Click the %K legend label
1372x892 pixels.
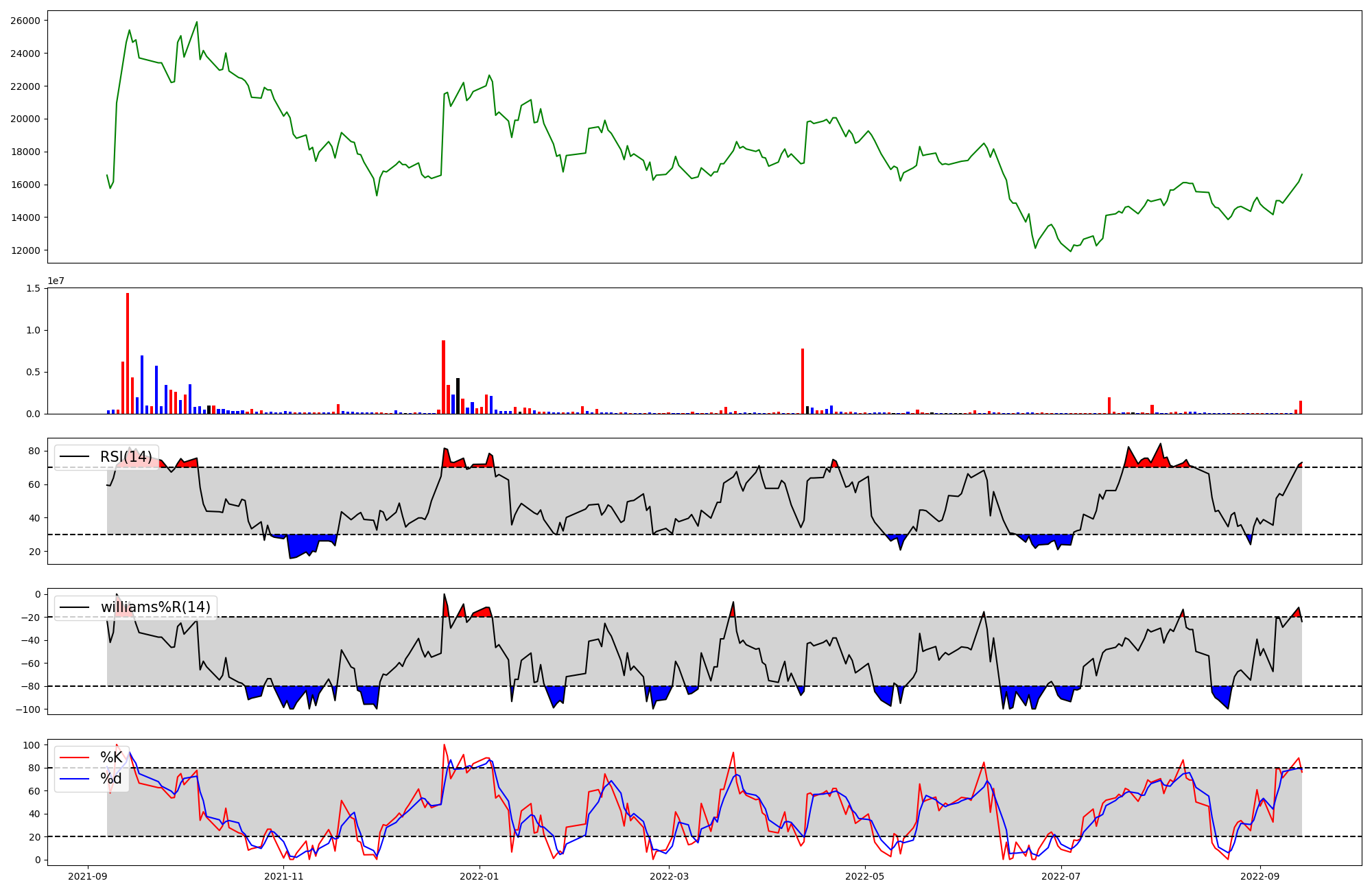point(111,758)
